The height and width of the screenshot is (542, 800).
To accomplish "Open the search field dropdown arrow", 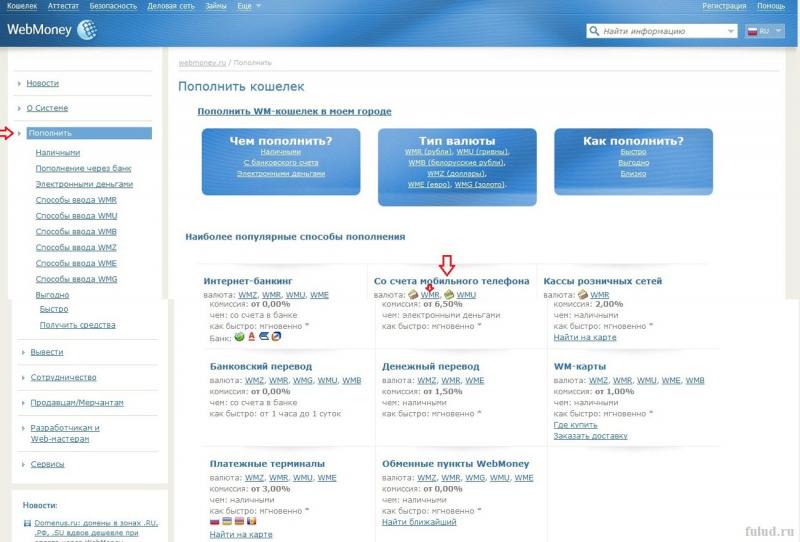I will coord(729,32).
